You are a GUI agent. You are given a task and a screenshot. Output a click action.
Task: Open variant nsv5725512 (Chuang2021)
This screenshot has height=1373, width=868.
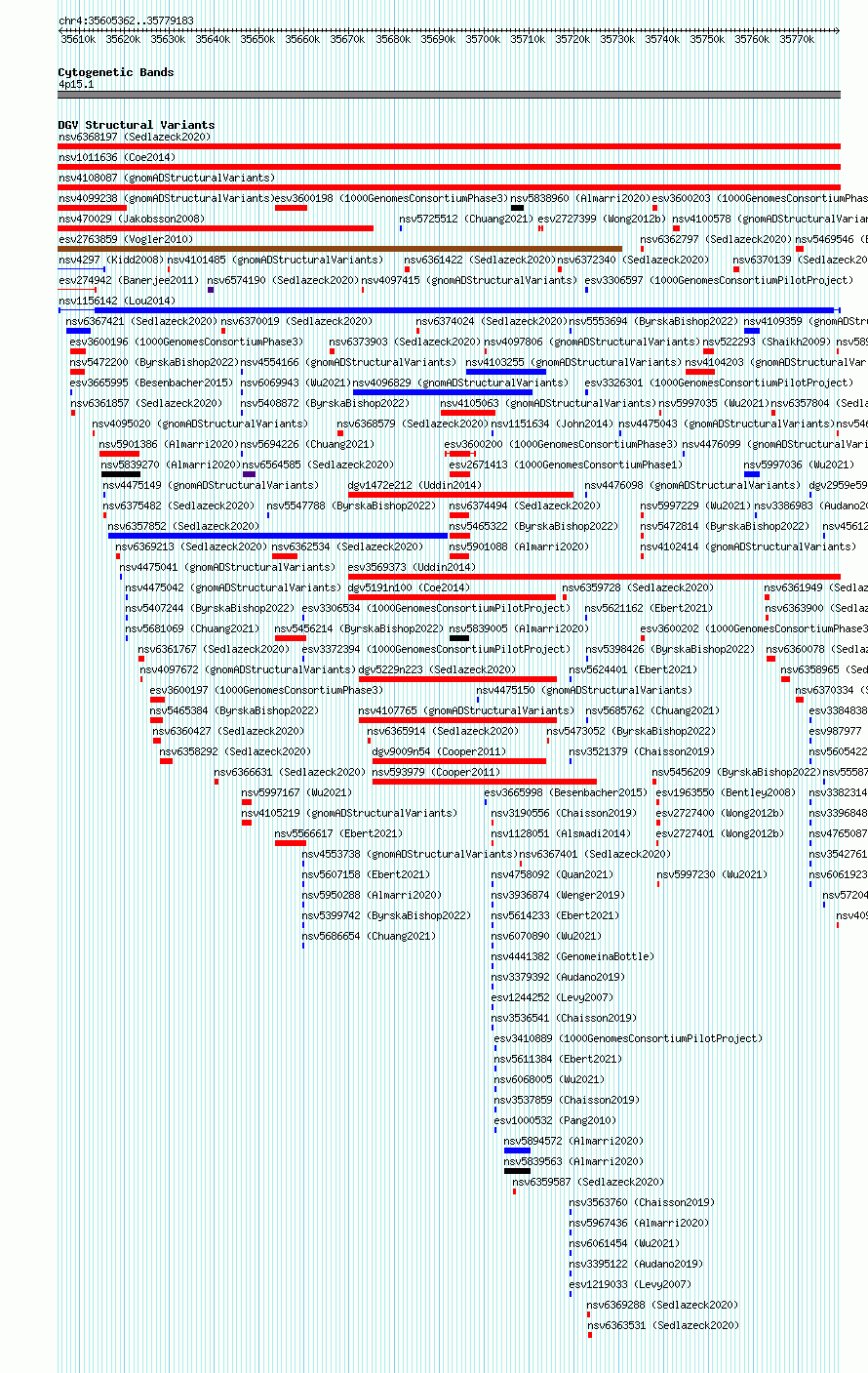point(465,219)
